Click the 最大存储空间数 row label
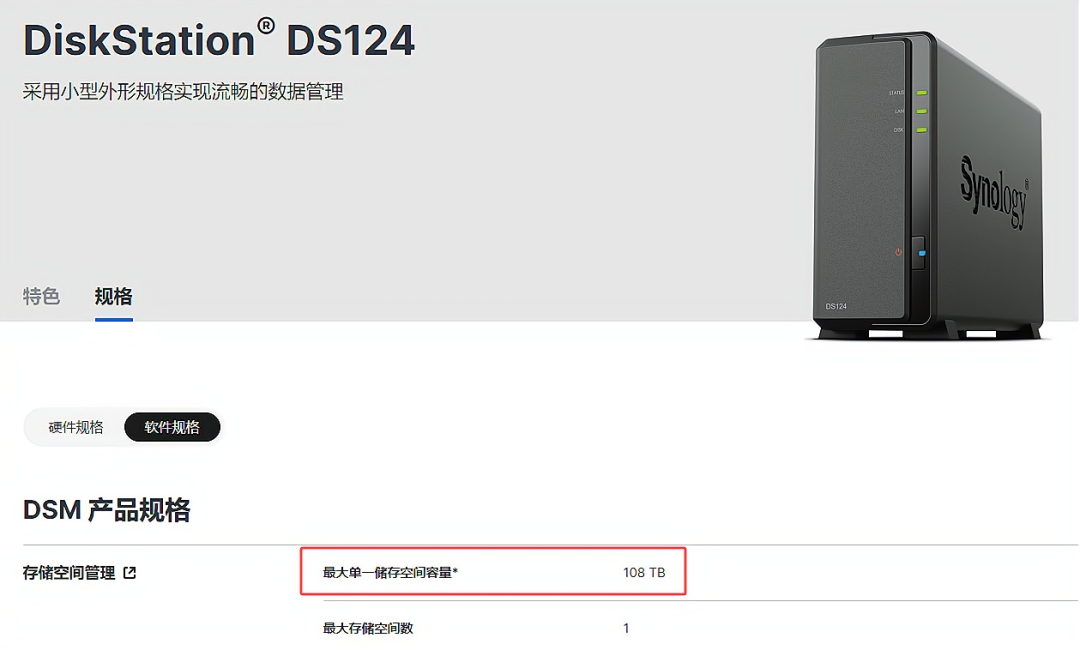Screen dimensions: 1080x650 click(368, 629)
